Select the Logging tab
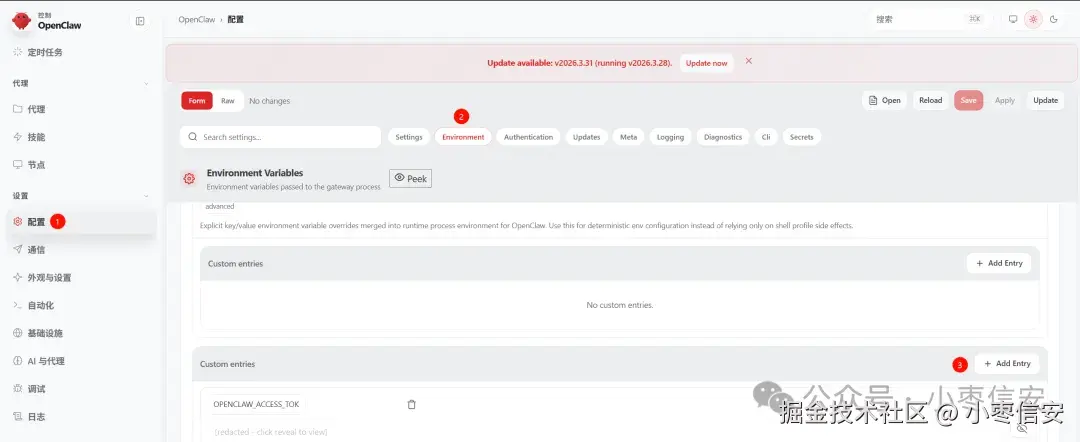 pos(670,137)
